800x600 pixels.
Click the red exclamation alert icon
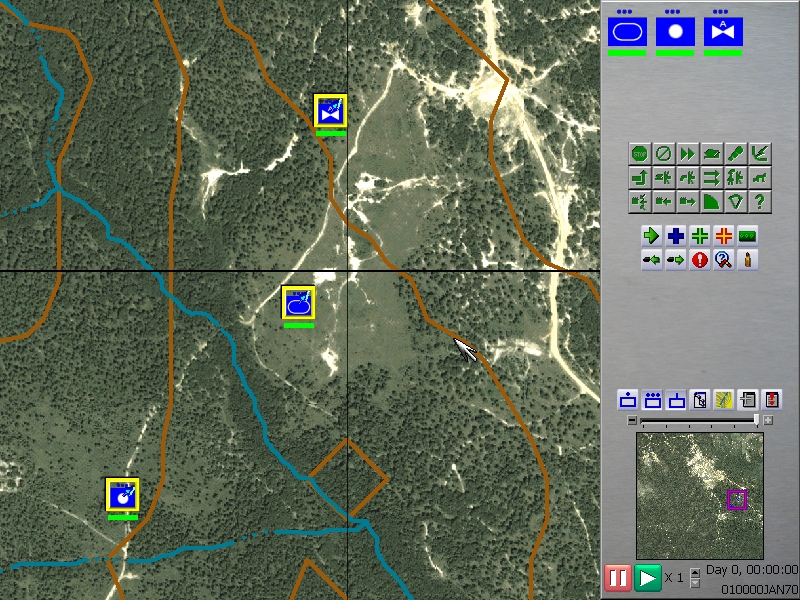(700, 259)
